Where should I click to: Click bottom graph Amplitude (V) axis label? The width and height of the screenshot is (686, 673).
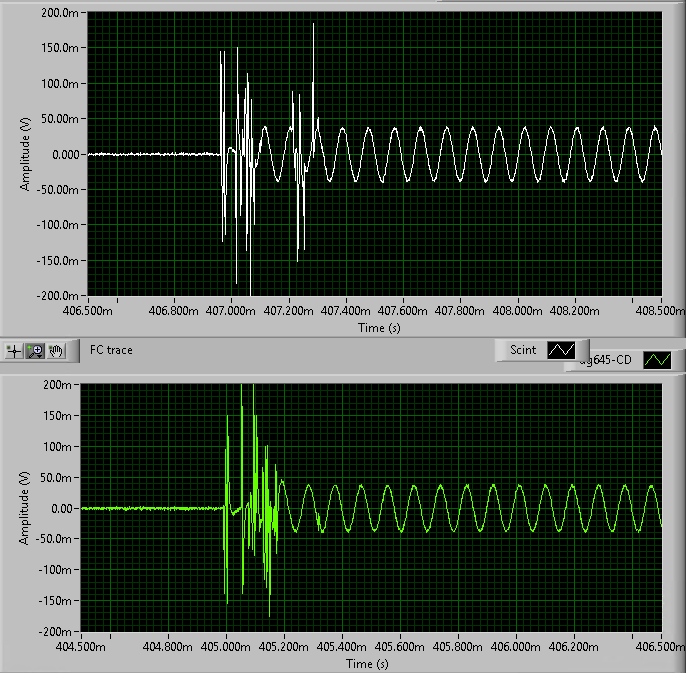23,508
